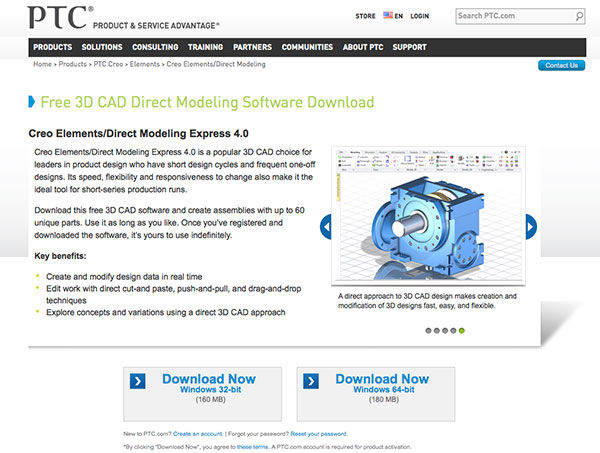Select the fifth green carousel dot
The image size is (600, 453).
(462, 331)
